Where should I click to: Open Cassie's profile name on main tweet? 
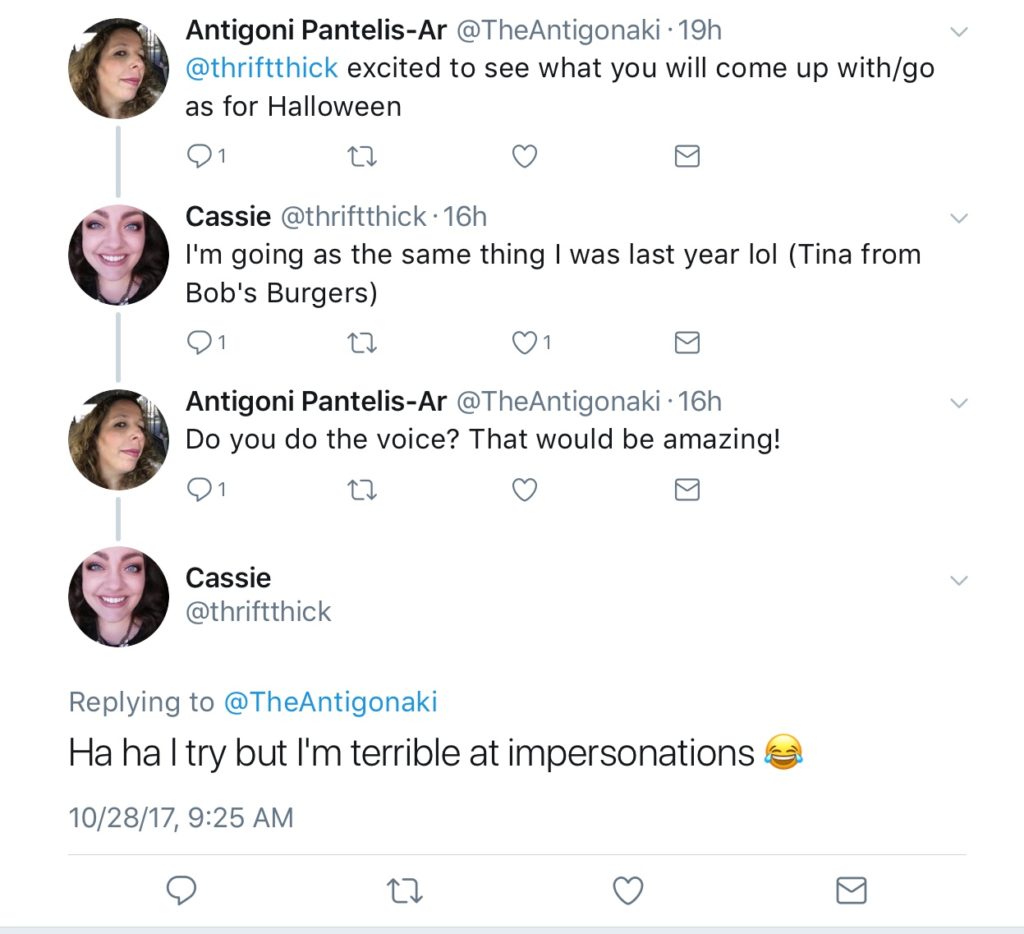[x=228, y=578]
